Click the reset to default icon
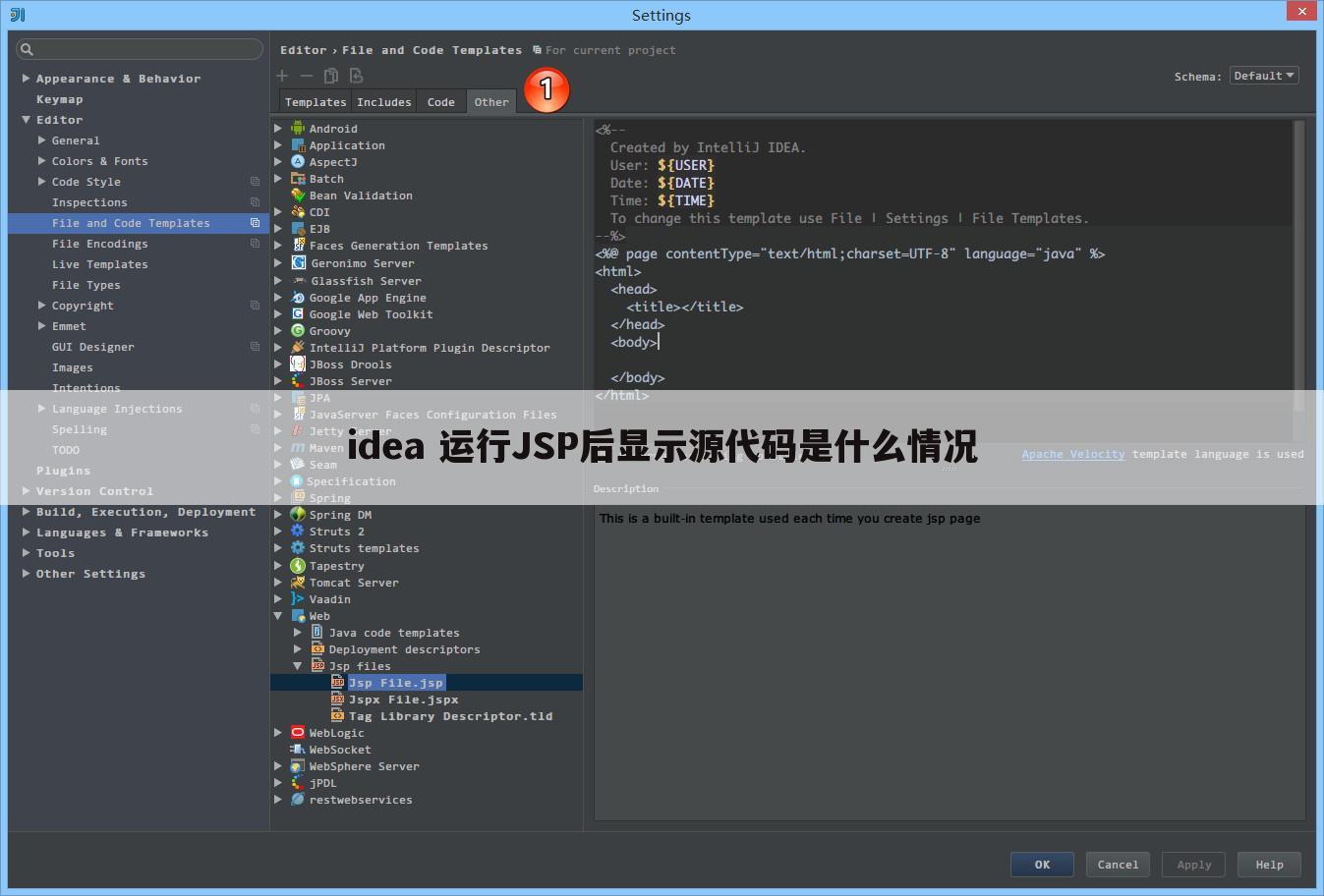Screen dimensions: 1324x896 coord(356,76)
